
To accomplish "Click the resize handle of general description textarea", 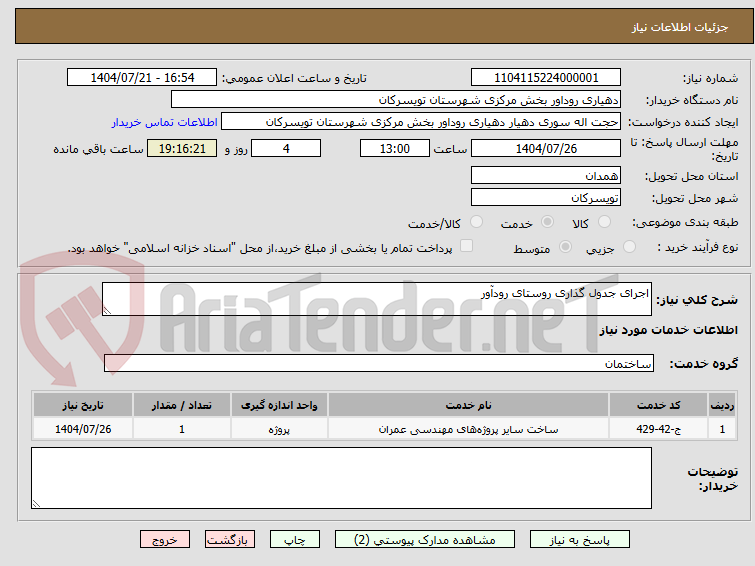I will pyautogui.click(x=107, y=311).
